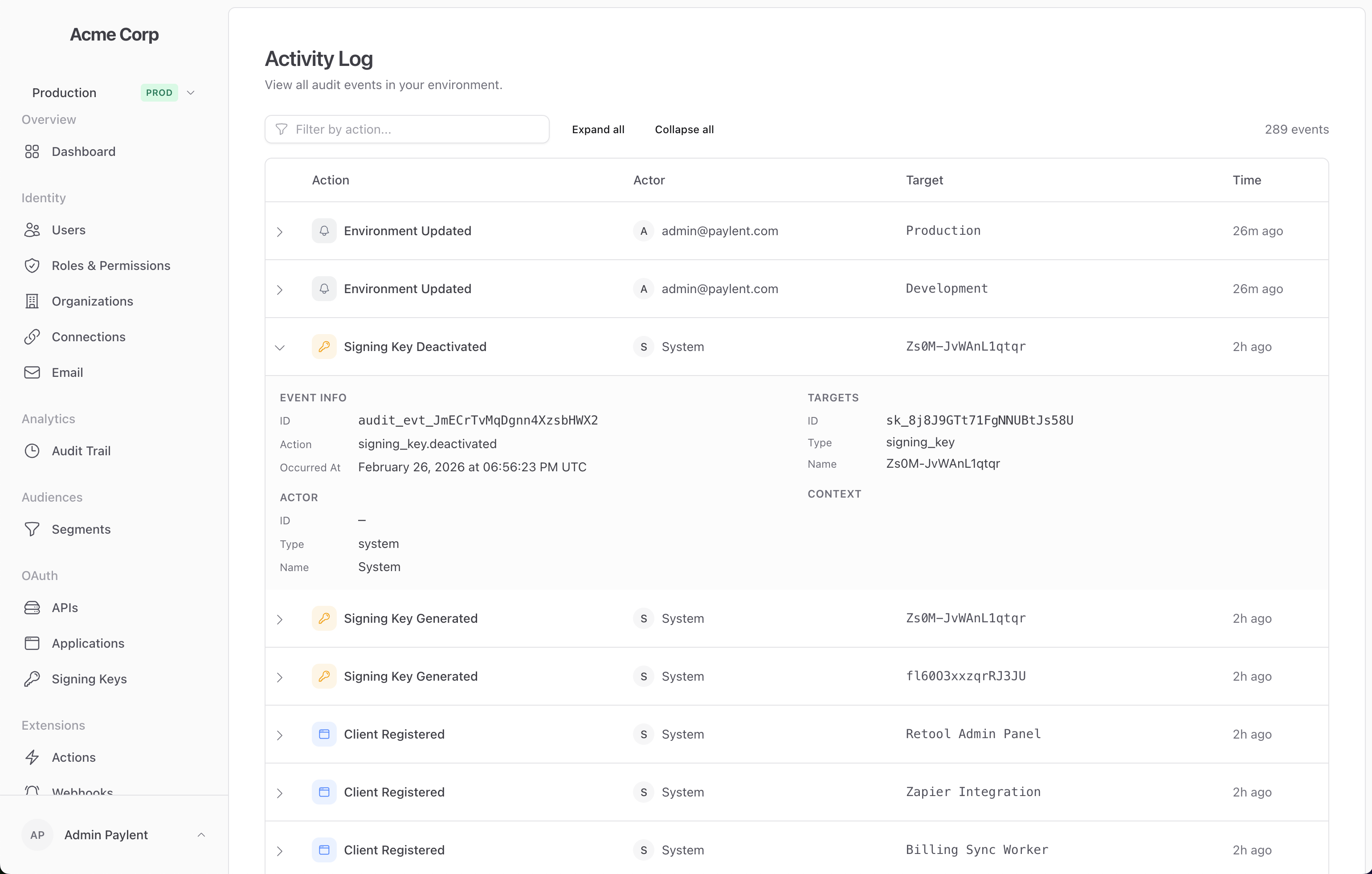Open Roles & Permissions via its shield icon
Image resolution: width=1372 pixels, height=874 pixels.
32,265
